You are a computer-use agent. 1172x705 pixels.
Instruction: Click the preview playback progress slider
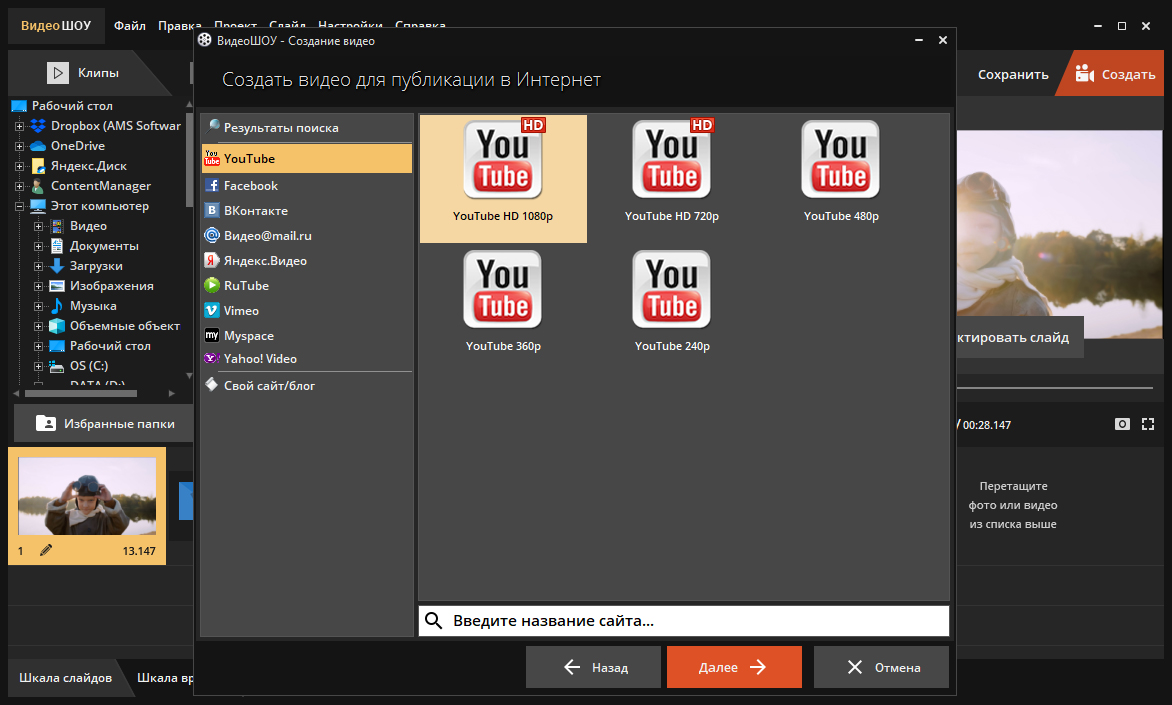click(x=1055, y=388)
